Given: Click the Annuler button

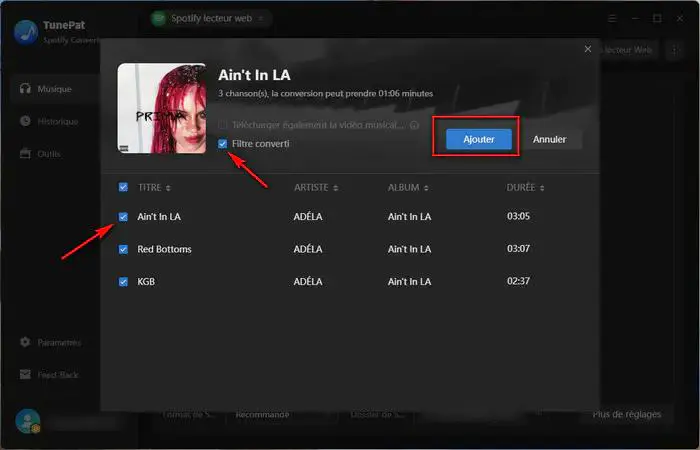Looking at the screenshot, I should (550, 139).
